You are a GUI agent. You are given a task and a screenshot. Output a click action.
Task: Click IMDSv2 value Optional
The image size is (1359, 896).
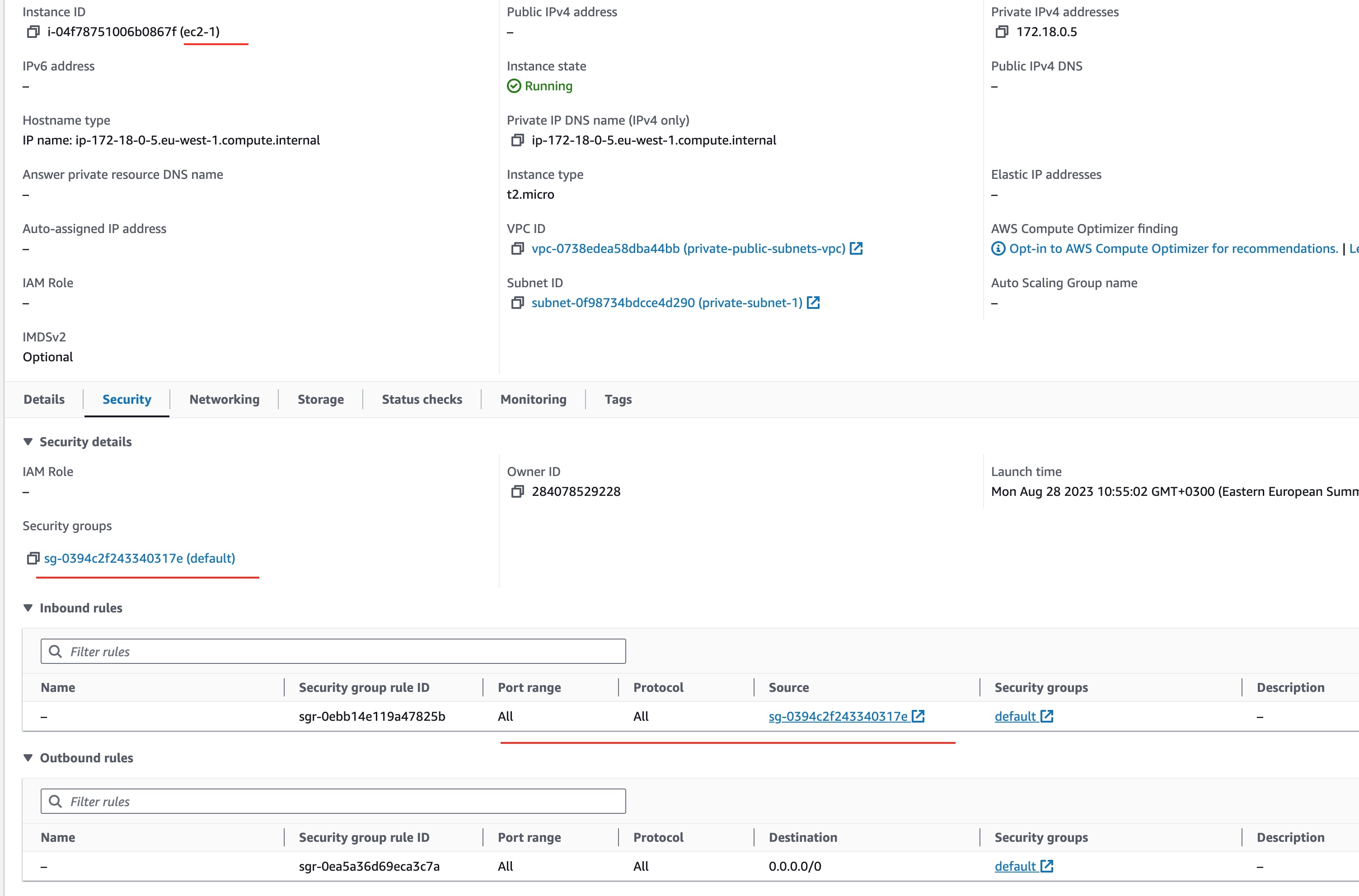pyautogui.click(x=48, y=357)
